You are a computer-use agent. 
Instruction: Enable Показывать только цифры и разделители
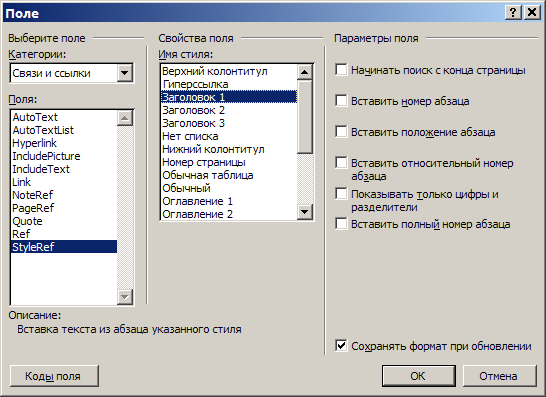click(x=341, y=194)
